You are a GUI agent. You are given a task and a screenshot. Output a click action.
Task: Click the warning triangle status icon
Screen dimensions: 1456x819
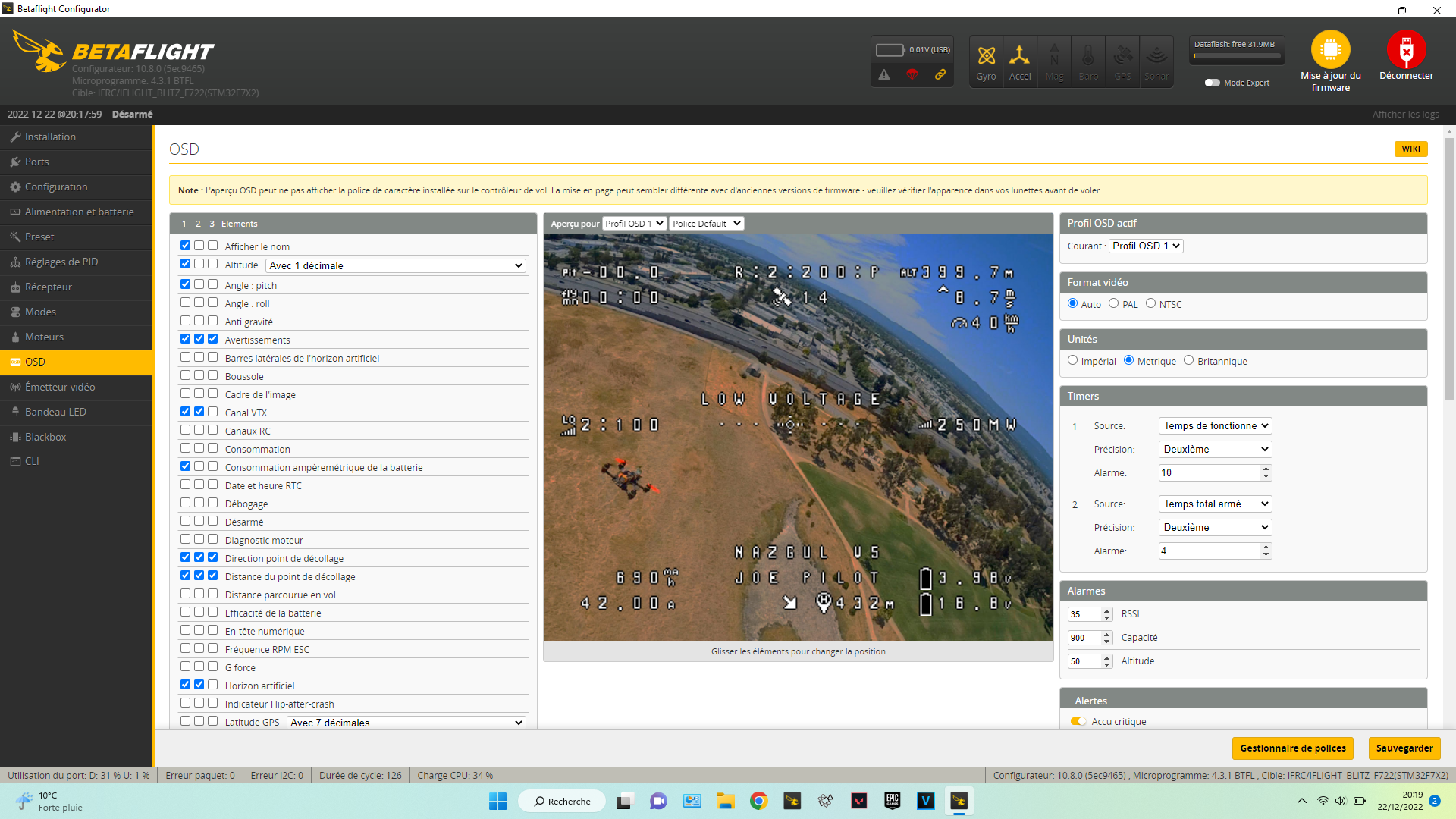(884, 74)
